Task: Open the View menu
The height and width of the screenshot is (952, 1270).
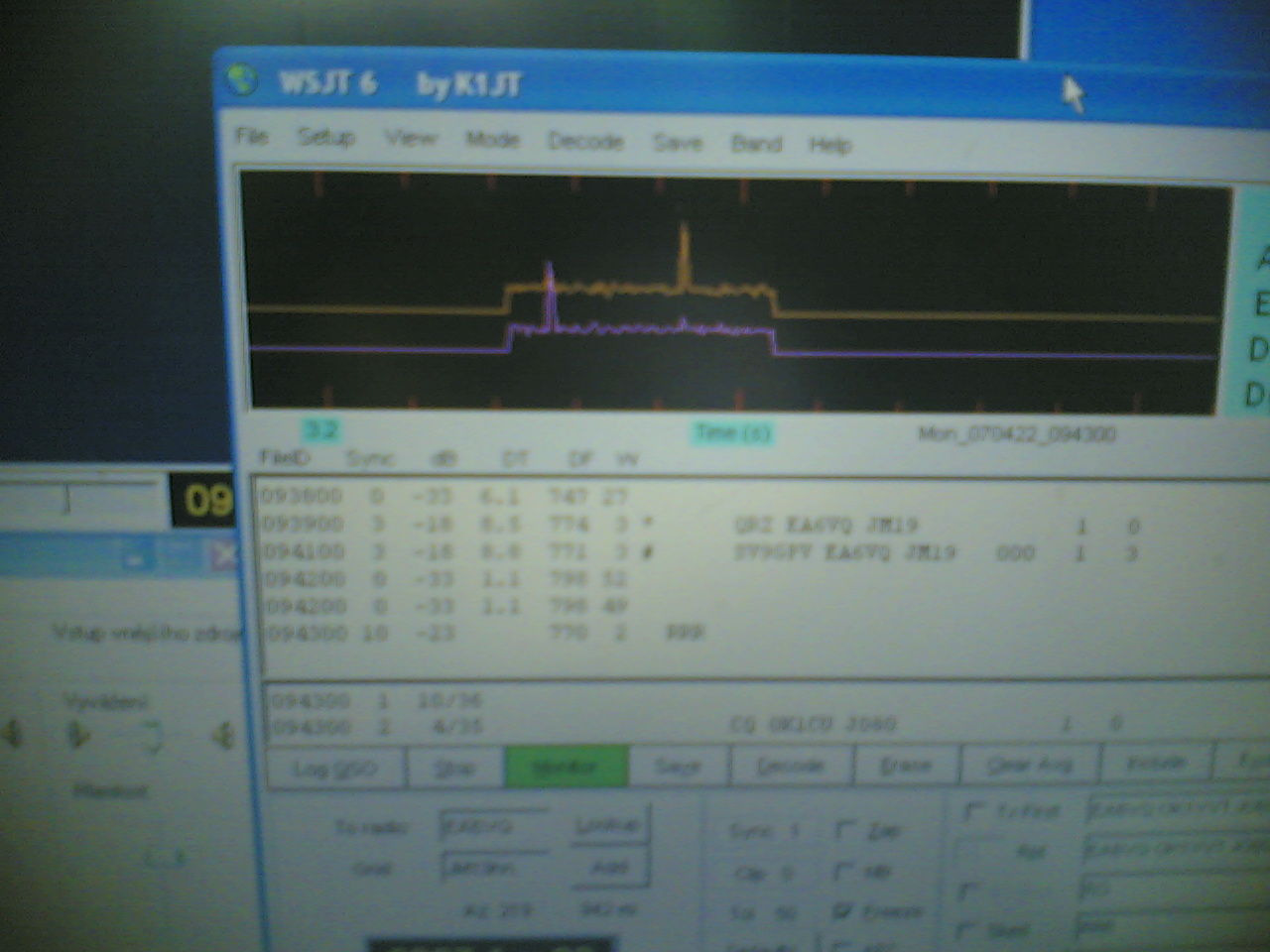Action: [x=410, y=138]
